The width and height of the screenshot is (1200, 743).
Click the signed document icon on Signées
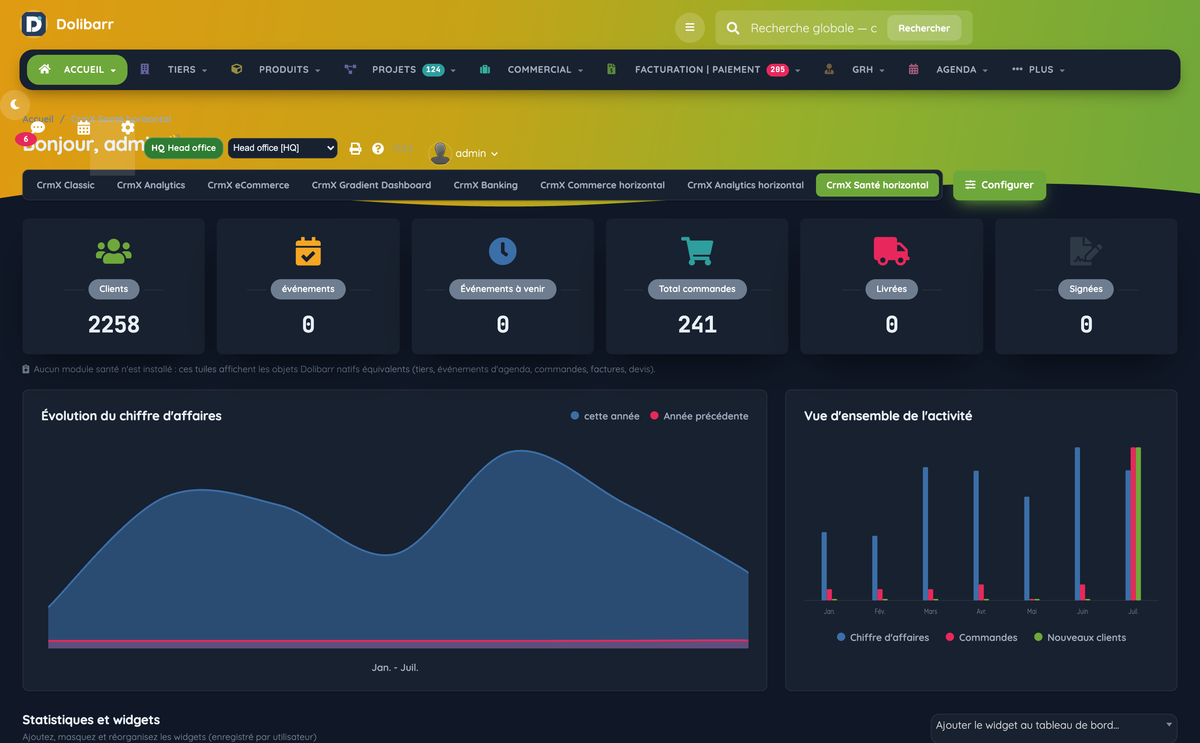point(1086,251)
